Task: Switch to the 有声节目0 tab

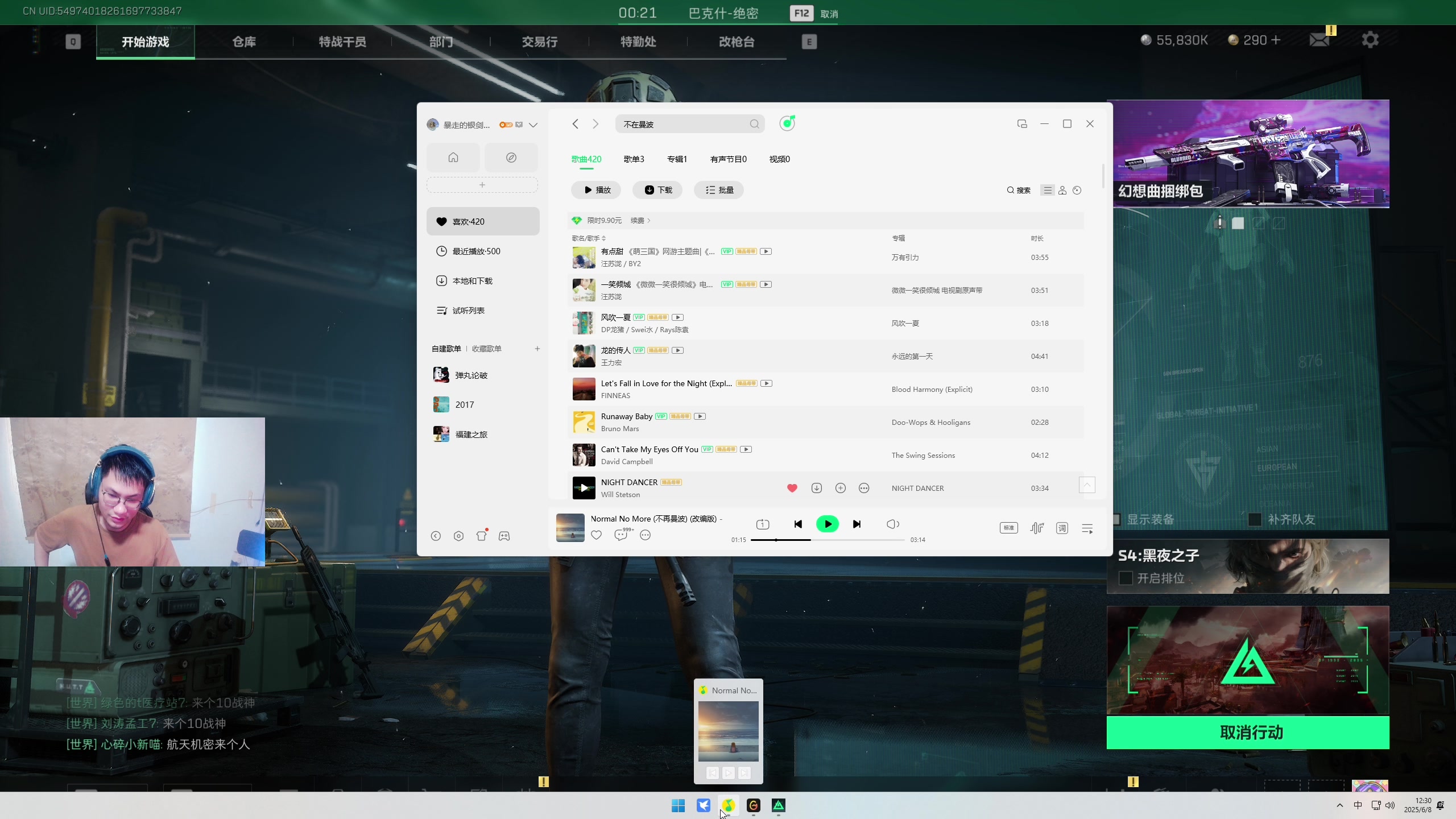Action: pyautogui.click(x=729, y=159)
